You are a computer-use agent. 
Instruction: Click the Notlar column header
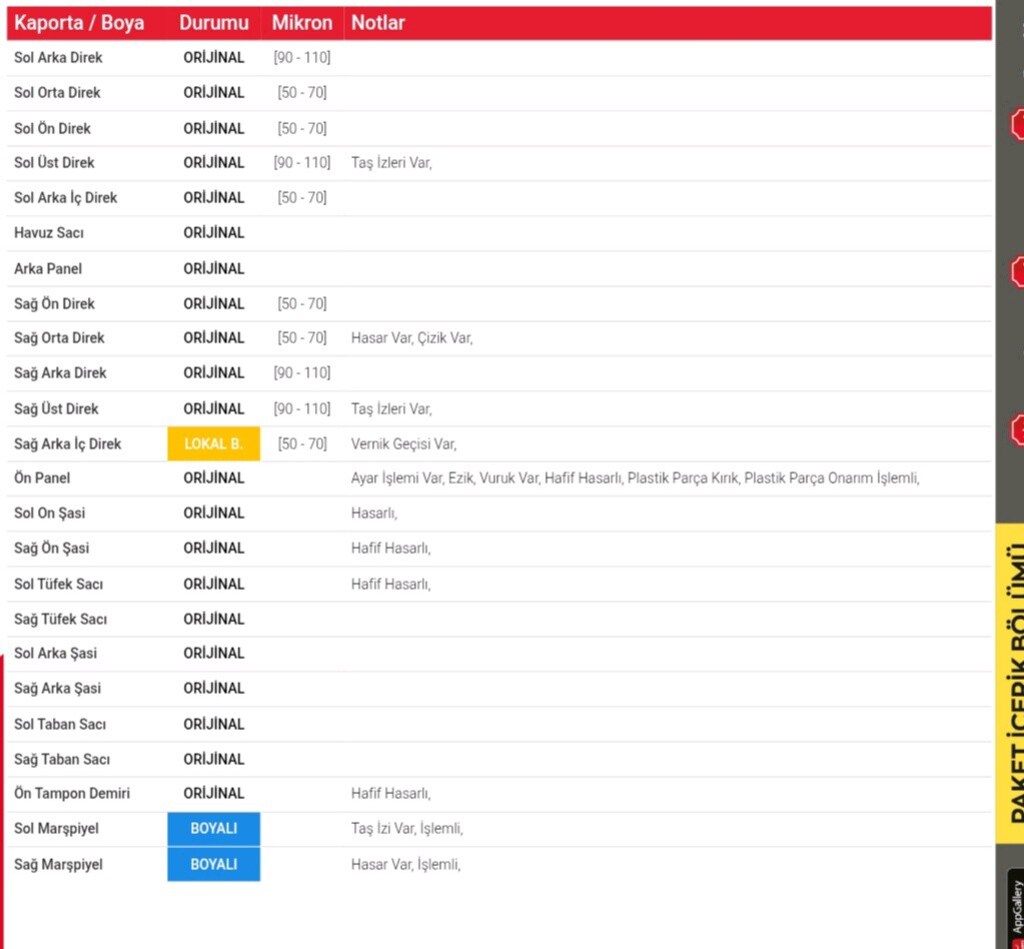click(x=378, y=23)
